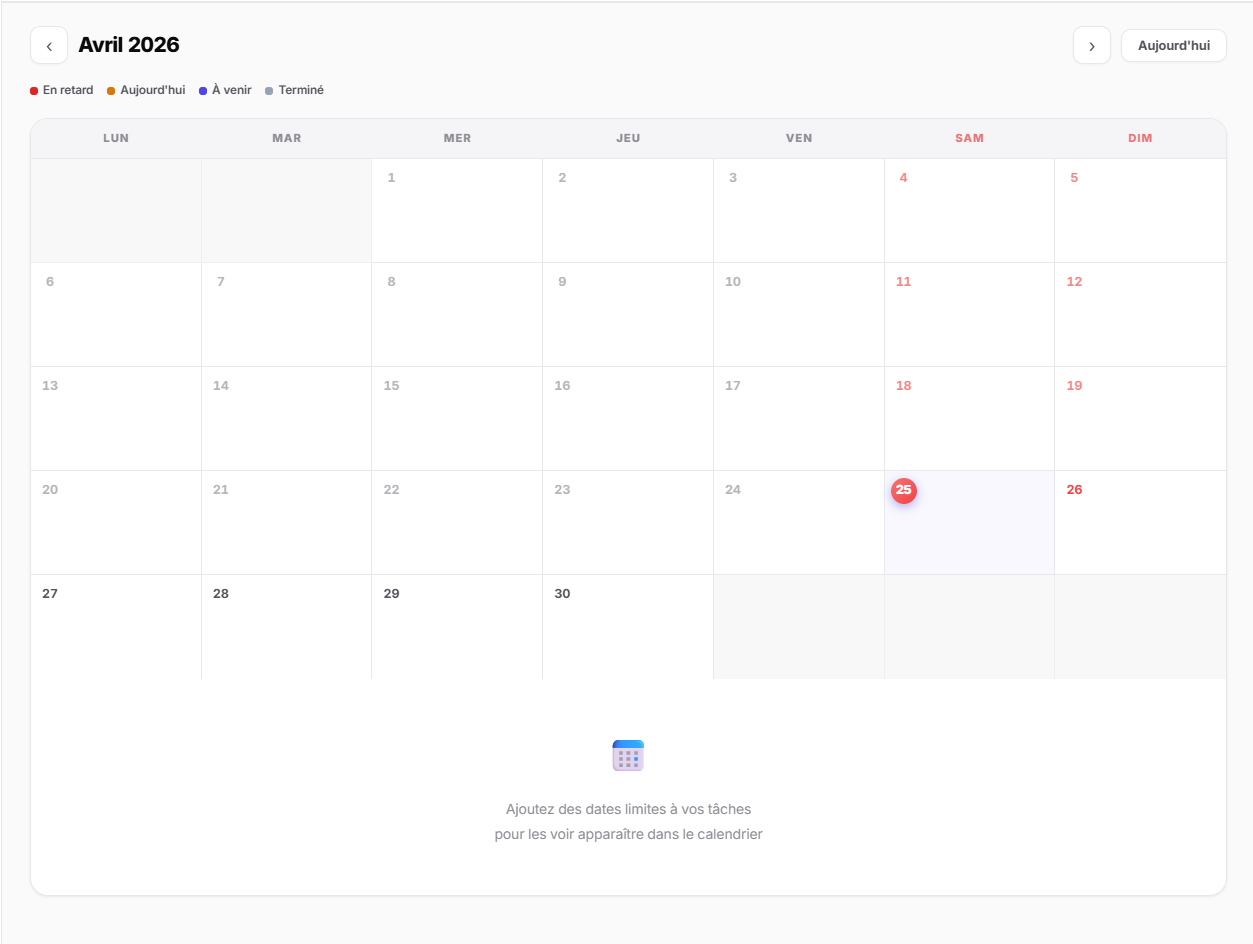Click the MAR column header

click(x=287, y=138)
